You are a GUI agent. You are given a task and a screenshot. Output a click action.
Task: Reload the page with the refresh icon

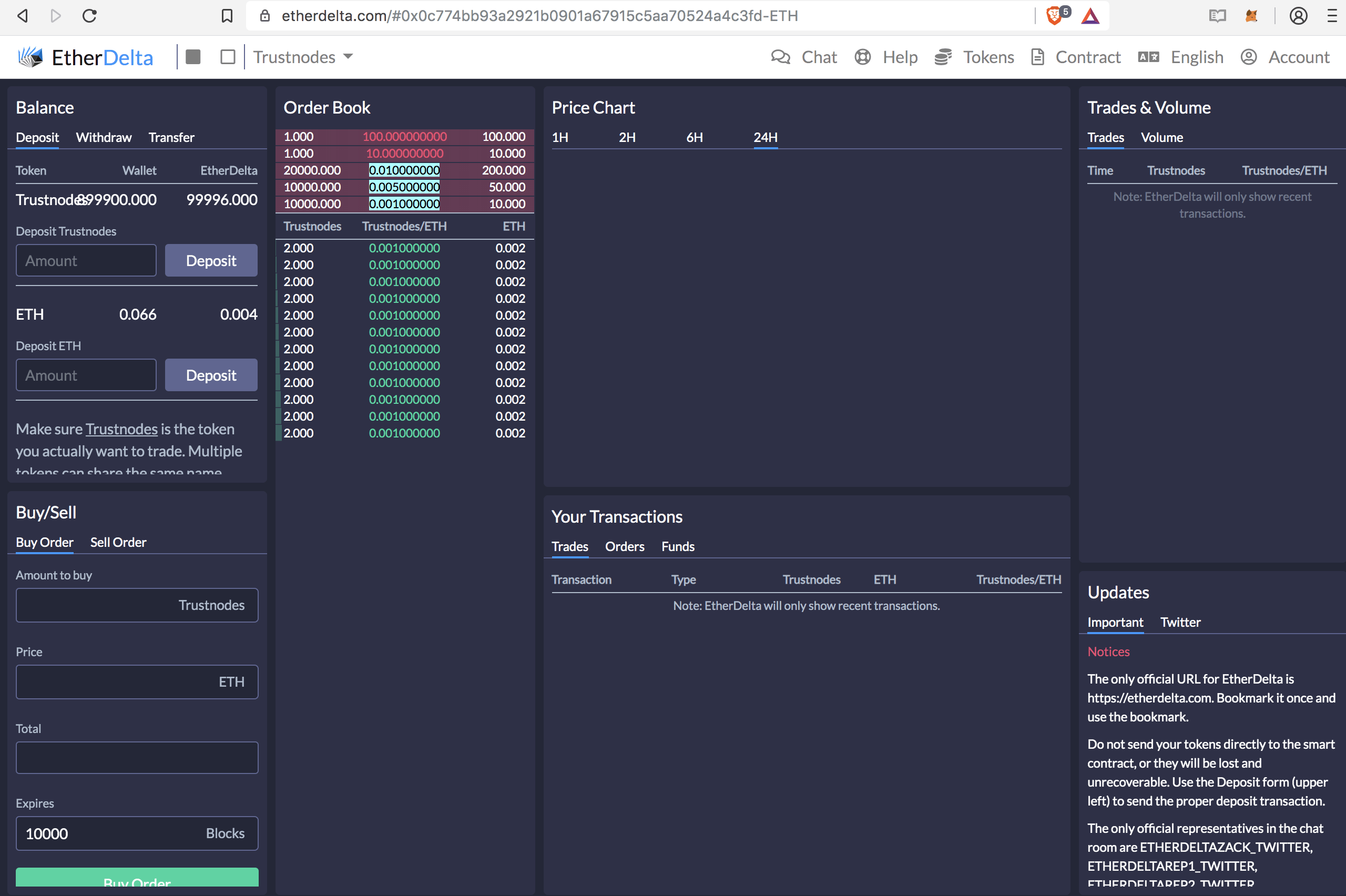[x=90, y=15]
